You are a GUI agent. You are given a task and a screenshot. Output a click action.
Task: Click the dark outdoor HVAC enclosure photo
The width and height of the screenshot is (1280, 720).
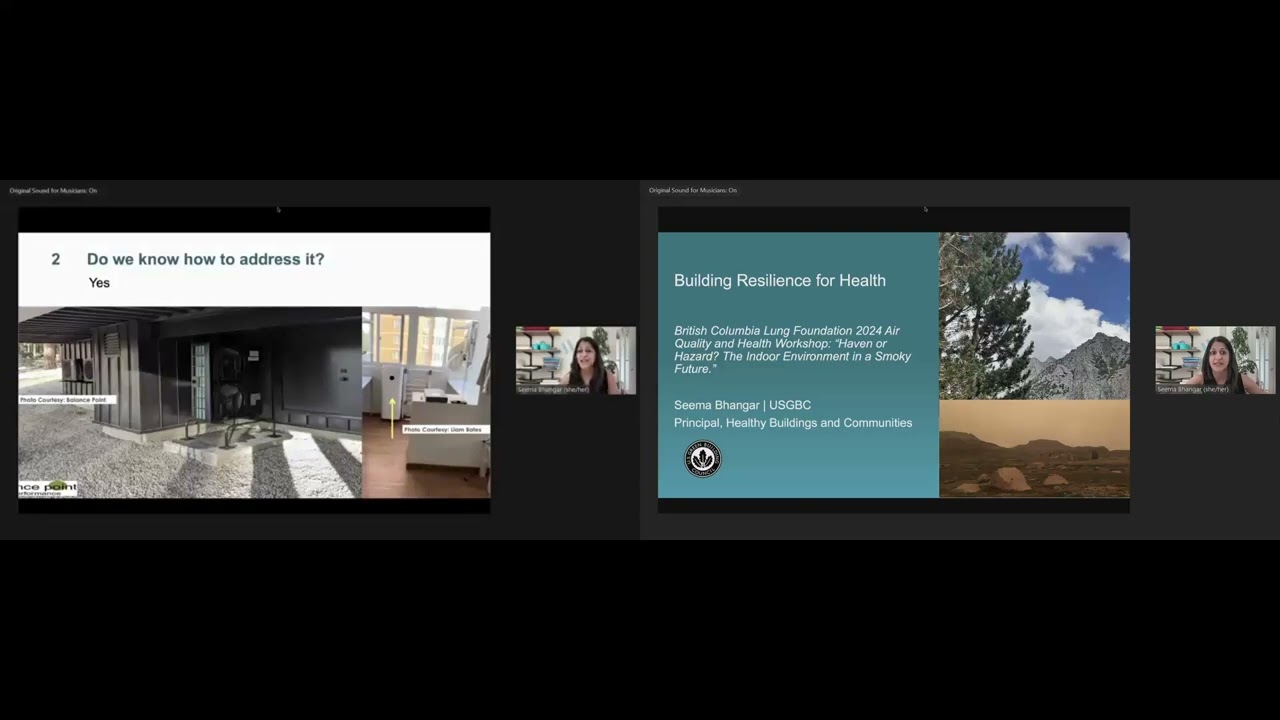coord(190,402)
